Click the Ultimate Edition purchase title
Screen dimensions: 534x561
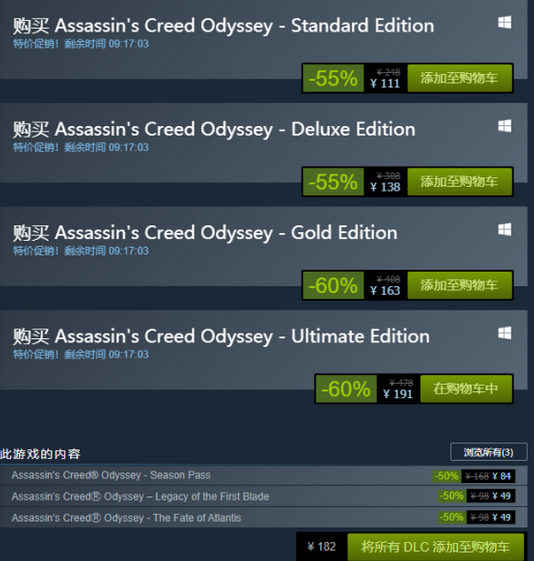(221, 336)
